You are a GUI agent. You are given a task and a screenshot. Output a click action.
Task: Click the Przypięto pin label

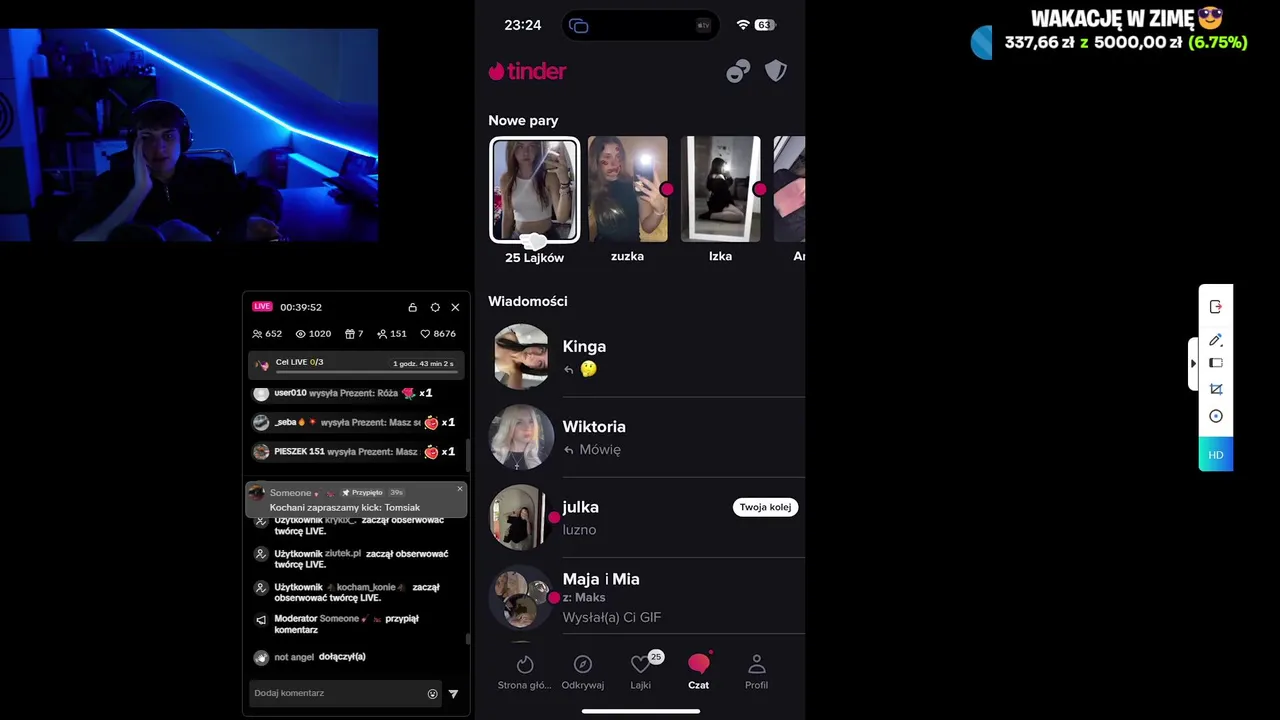pyautogui.click(x=362, y=492)
